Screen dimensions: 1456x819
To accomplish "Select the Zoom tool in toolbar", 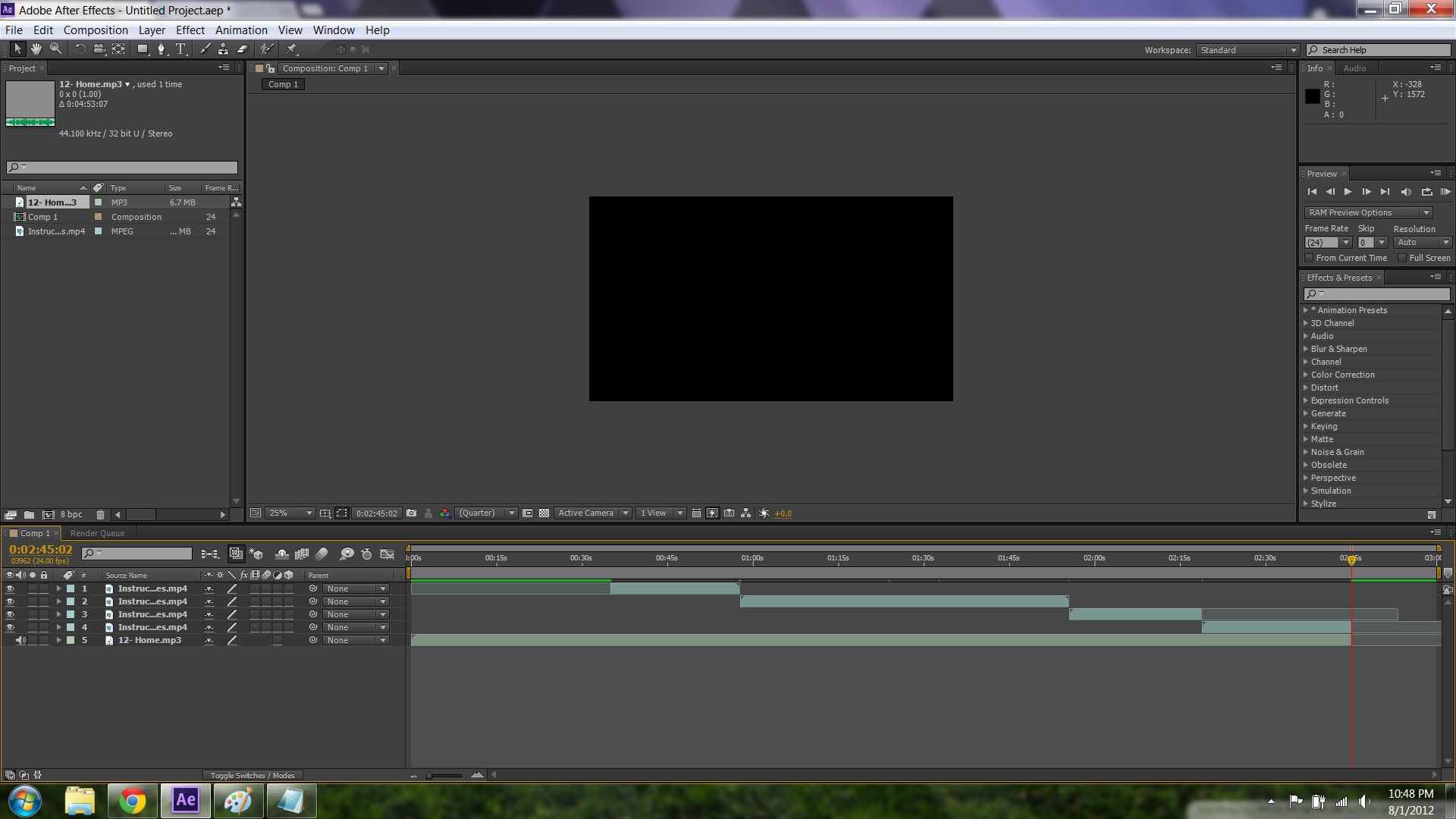I will tap(56, 49).
